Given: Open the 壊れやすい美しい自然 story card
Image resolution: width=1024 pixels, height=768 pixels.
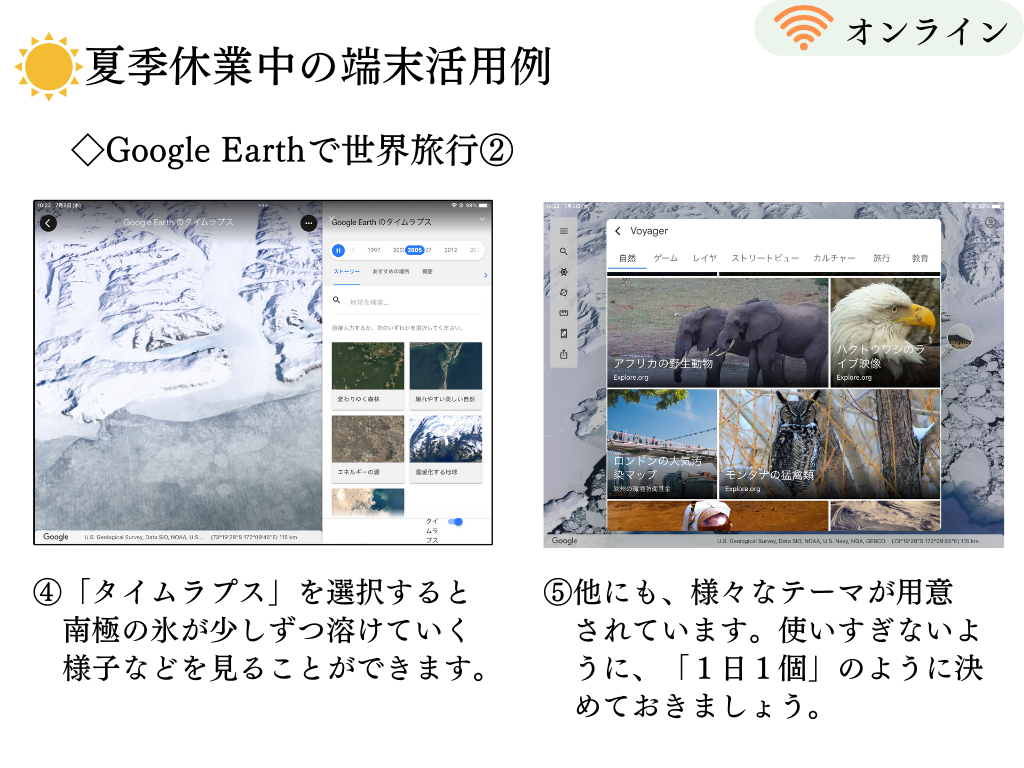Looking at the screenshot, I should tap(446, 375).
